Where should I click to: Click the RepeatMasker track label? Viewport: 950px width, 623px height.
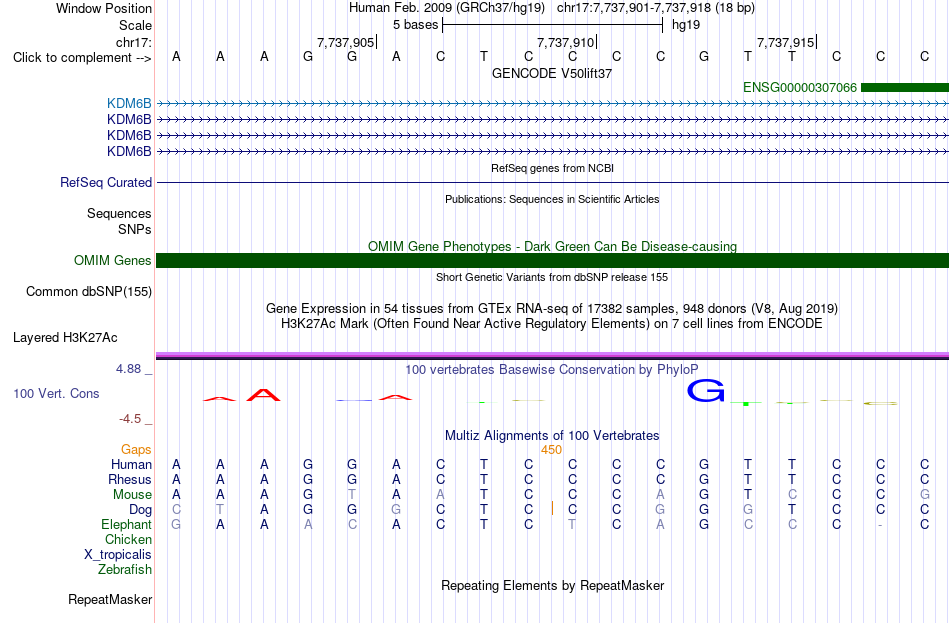(110, 600)
